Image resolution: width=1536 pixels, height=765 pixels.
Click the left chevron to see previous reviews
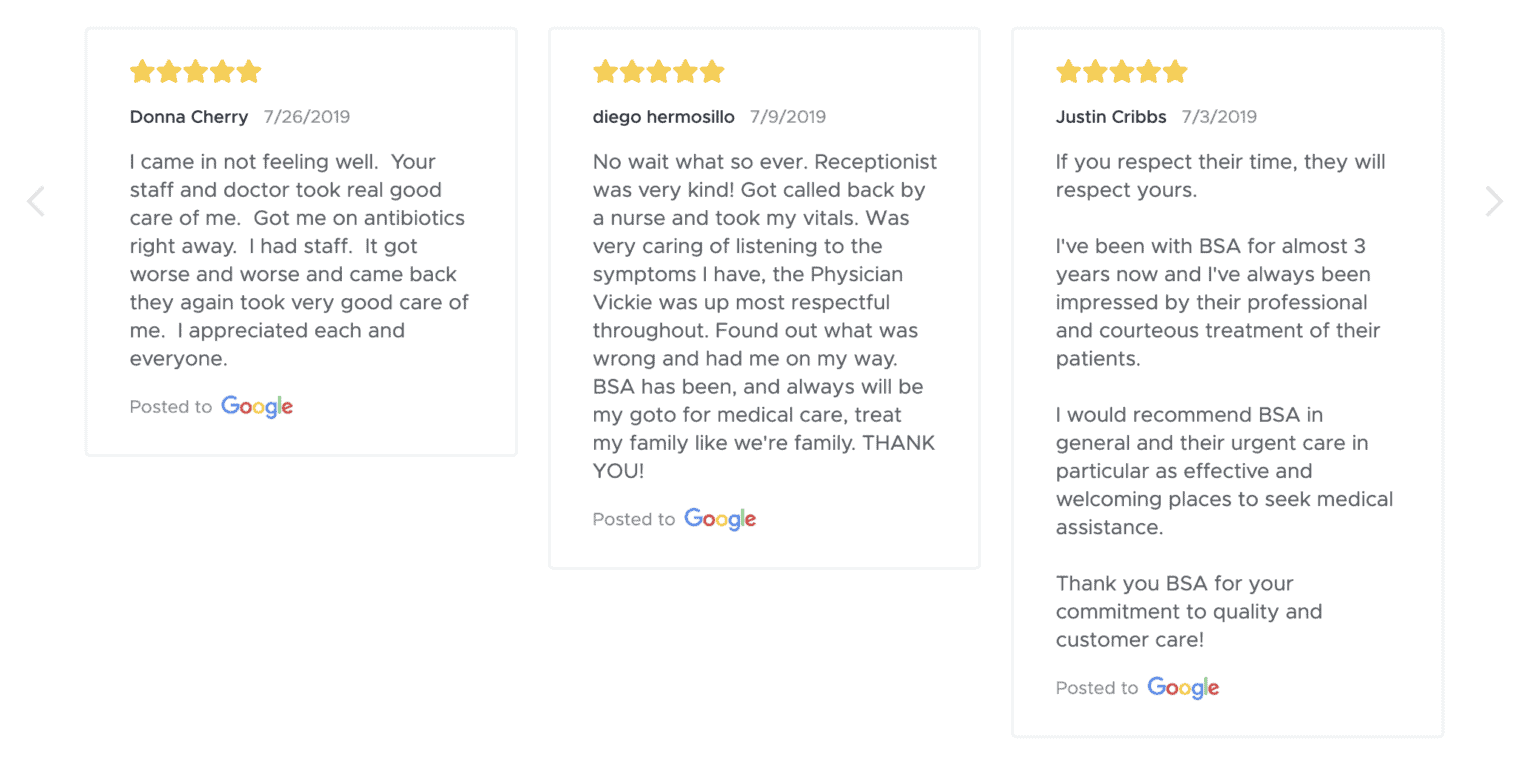tap(36, 200)
